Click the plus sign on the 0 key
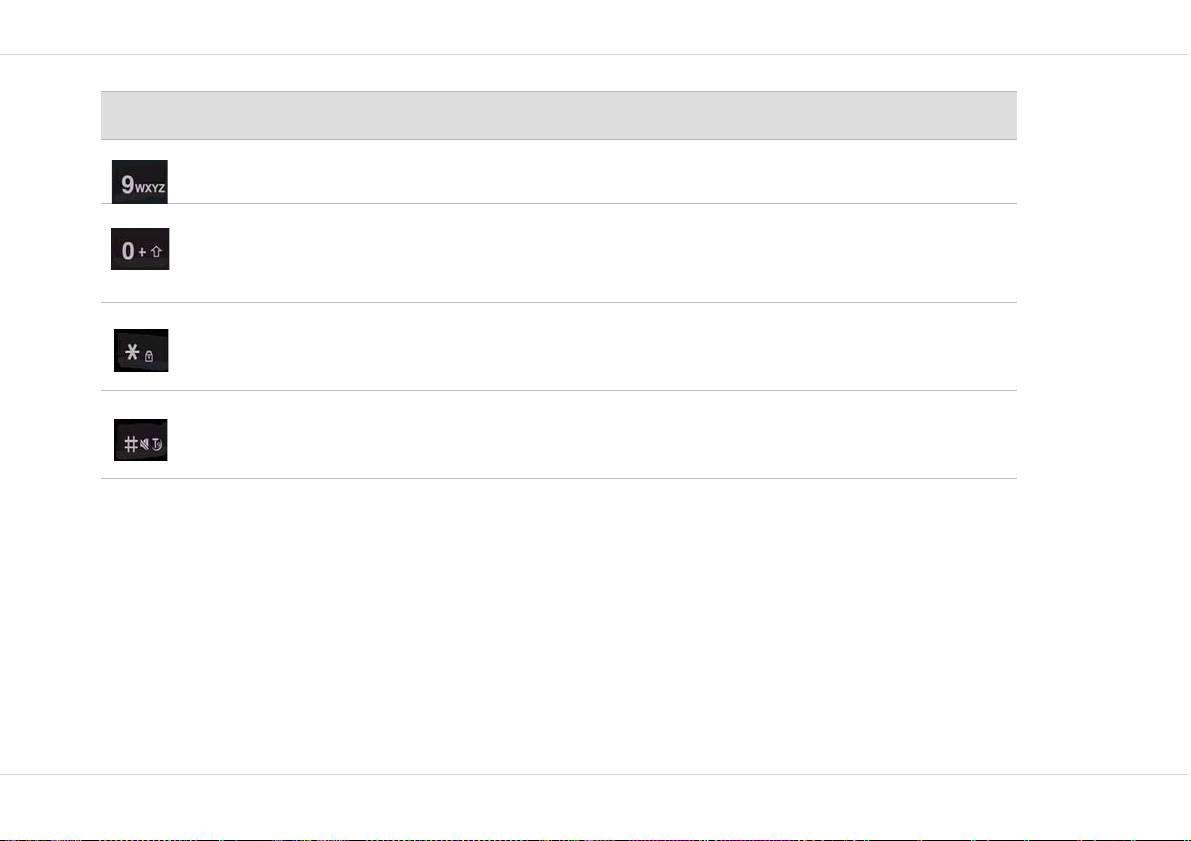Viewport: 1191px width, 841px height. [142, 252]
